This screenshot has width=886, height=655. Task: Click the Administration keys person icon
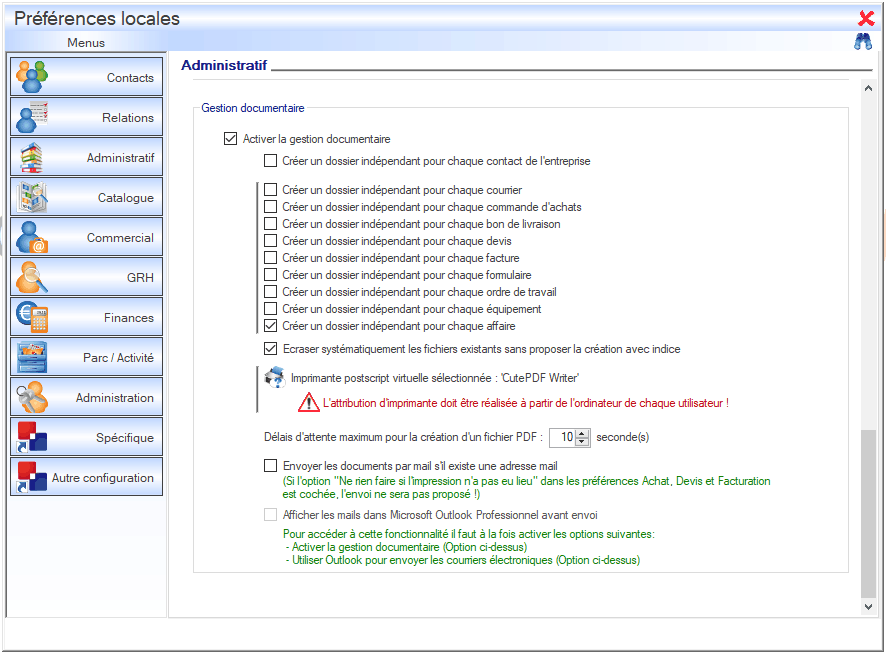[x=32, y=397]
